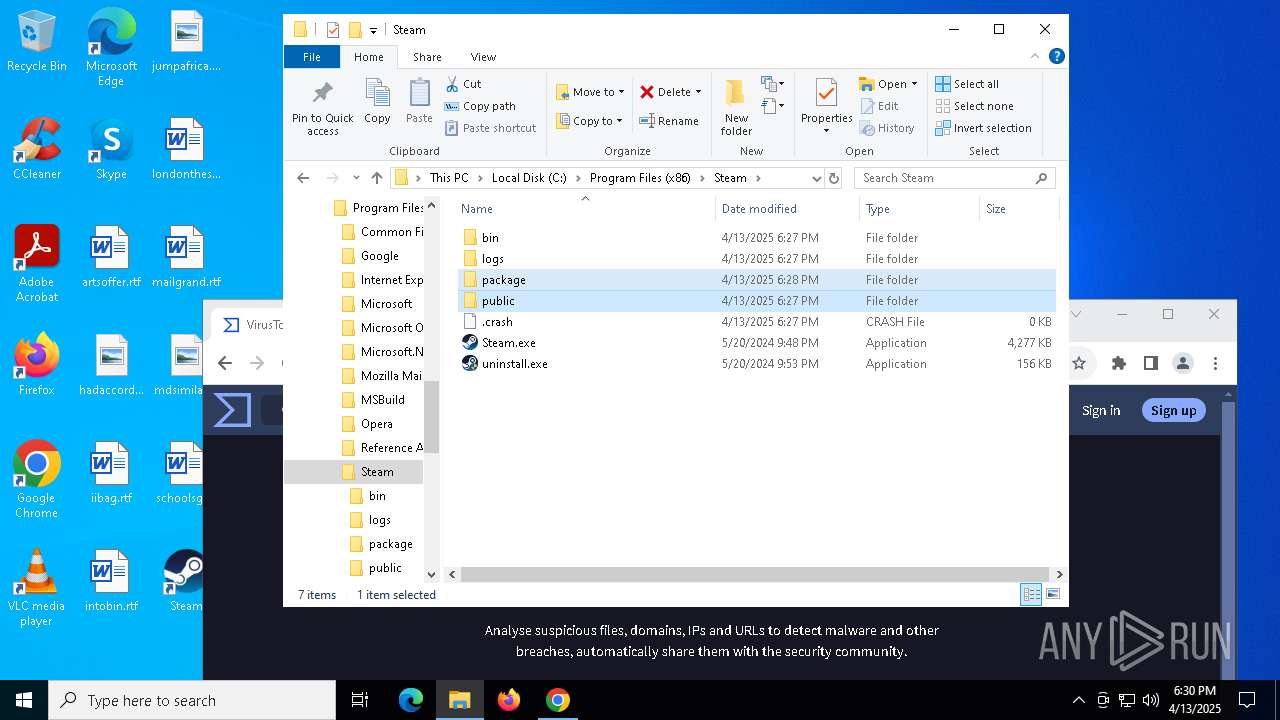The height and width of the screenshot is (720, 1280).
Task: Go back in Explorer navigation
Action: [304, 178]
